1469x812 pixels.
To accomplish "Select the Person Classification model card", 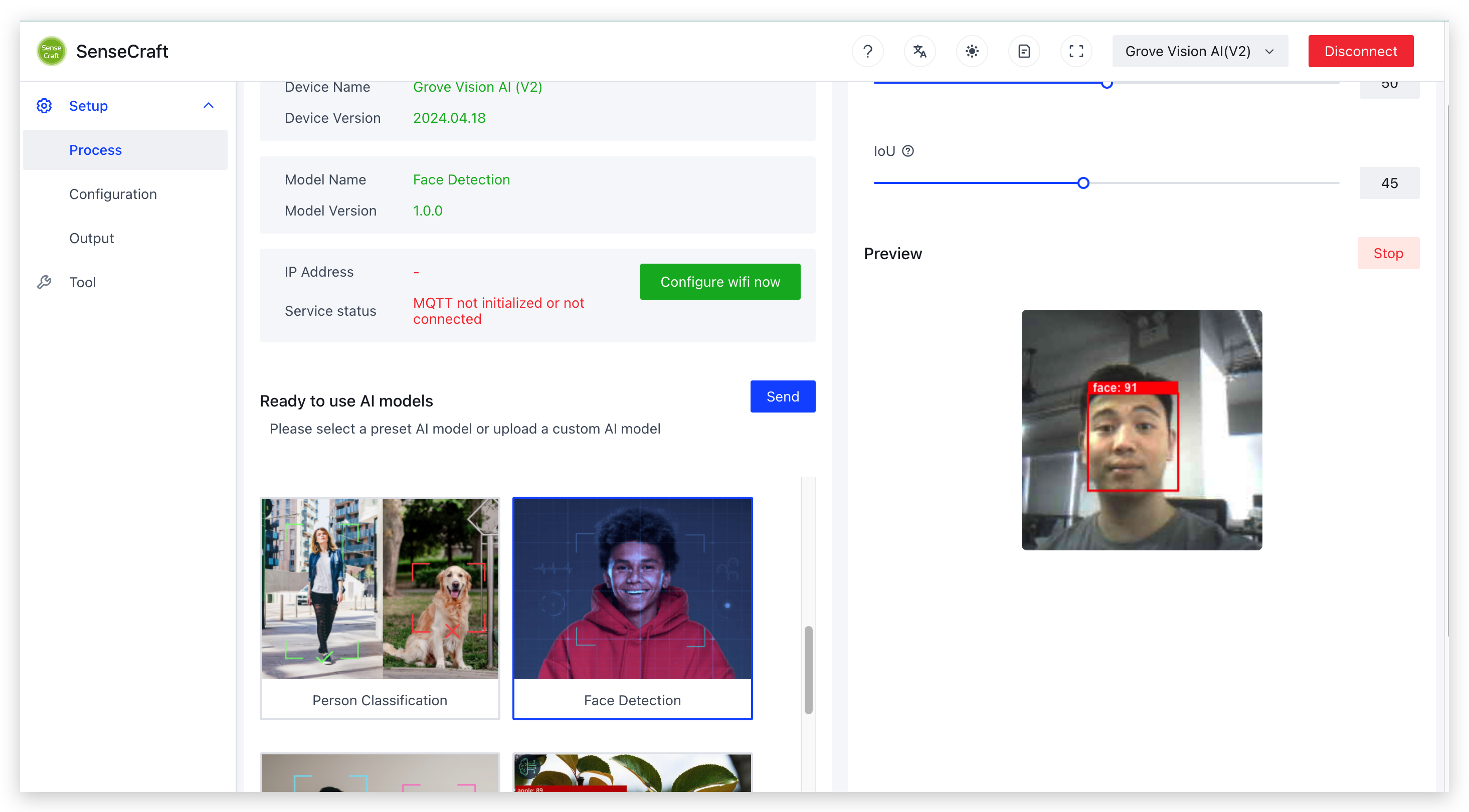I will (379, 608).
